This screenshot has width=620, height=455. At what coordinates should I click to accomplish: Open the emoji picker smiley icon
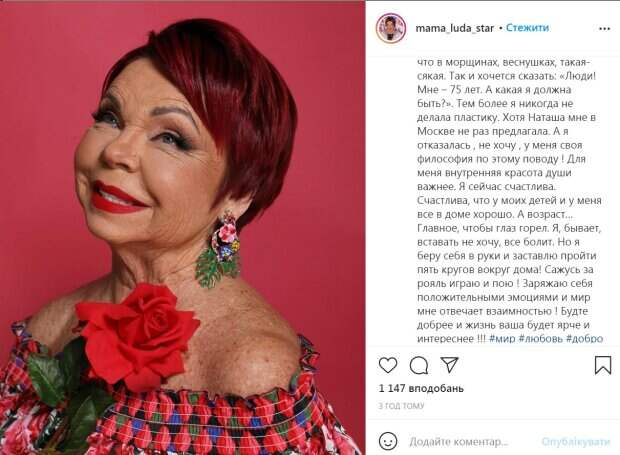[x=388, y=441]
